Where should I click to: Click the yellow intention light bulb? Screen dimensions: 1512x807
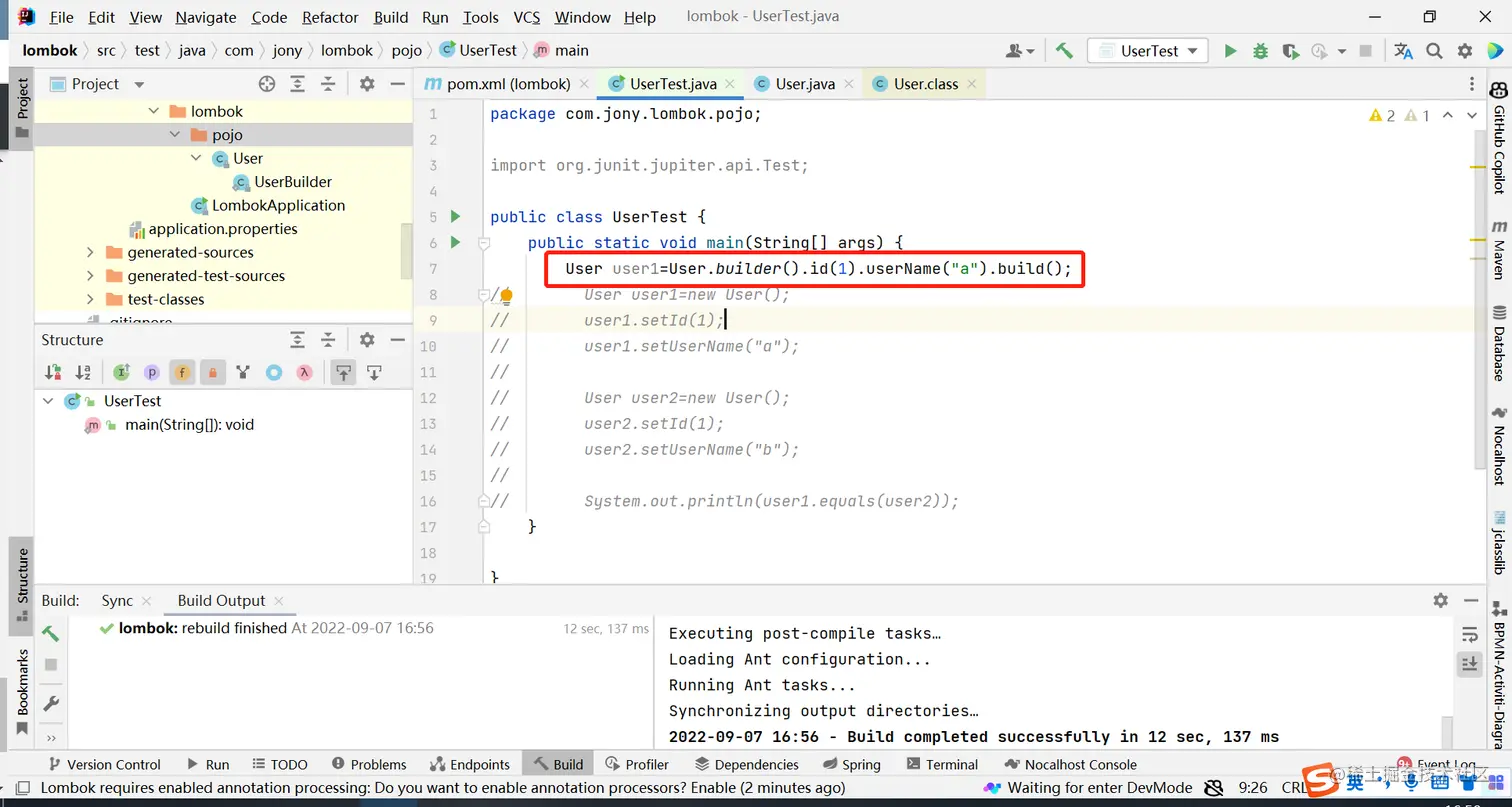click(506, 295)
